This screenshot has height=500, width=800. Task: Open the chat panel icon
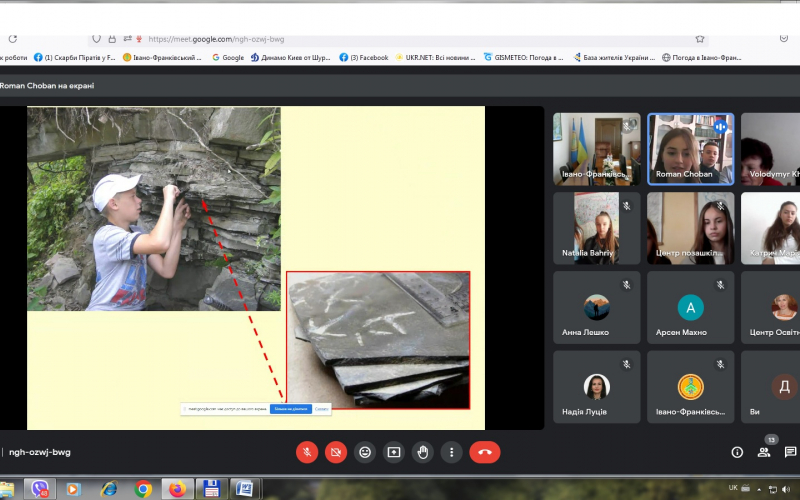[x=790, y=452]
